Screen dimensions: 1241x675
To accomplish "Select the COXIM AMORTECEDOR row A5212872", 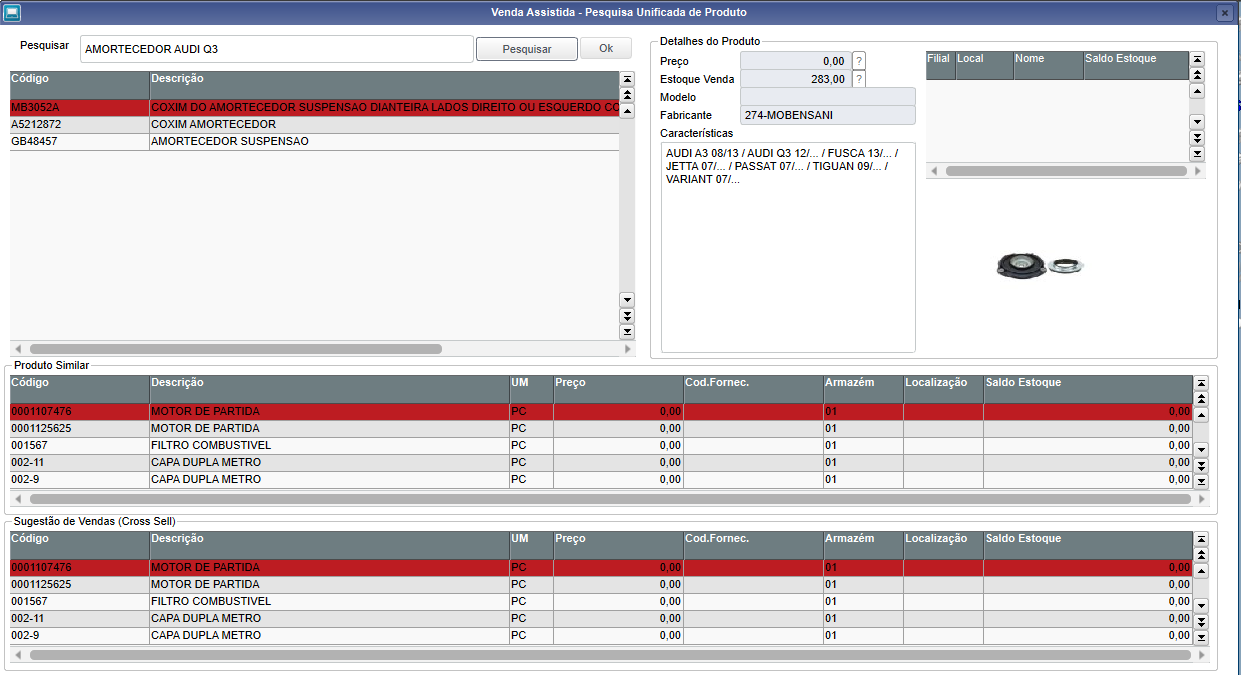I will coord(315,125).
